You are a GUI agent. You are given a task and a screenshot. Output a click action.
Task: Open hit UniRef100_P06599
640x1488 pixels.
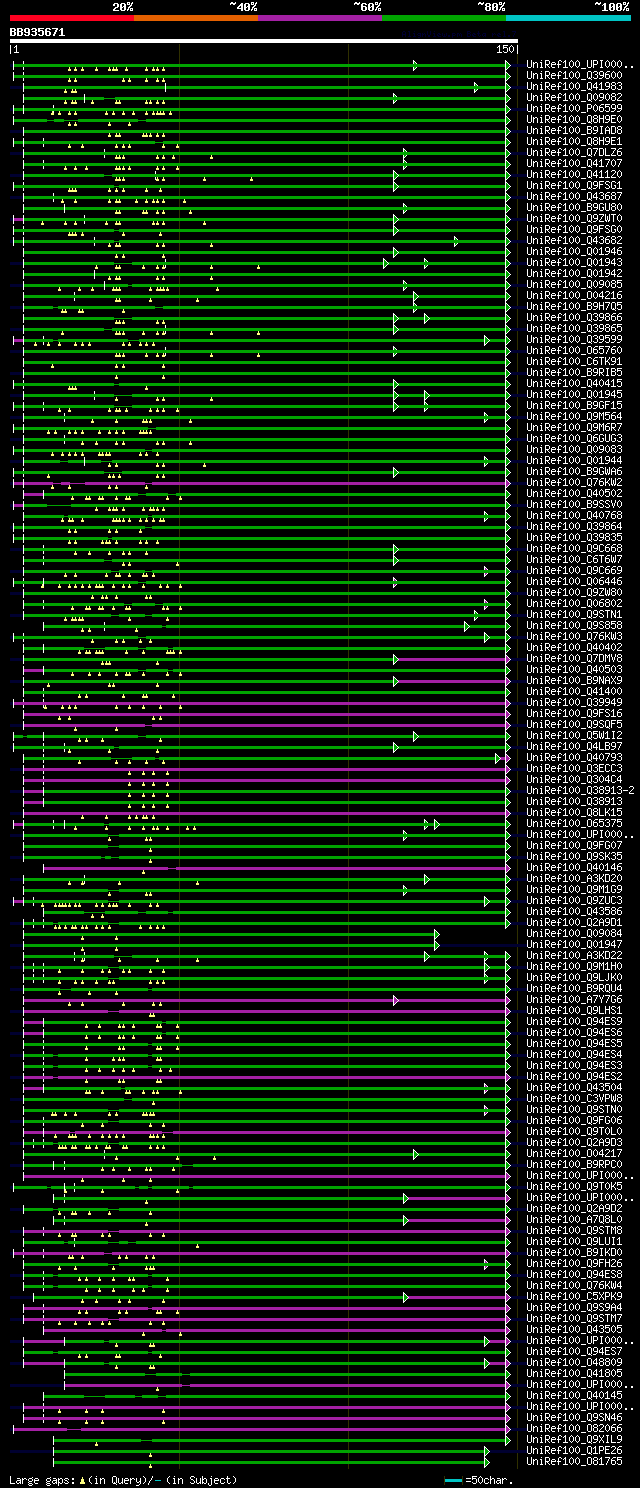click(x=574, y=109)
